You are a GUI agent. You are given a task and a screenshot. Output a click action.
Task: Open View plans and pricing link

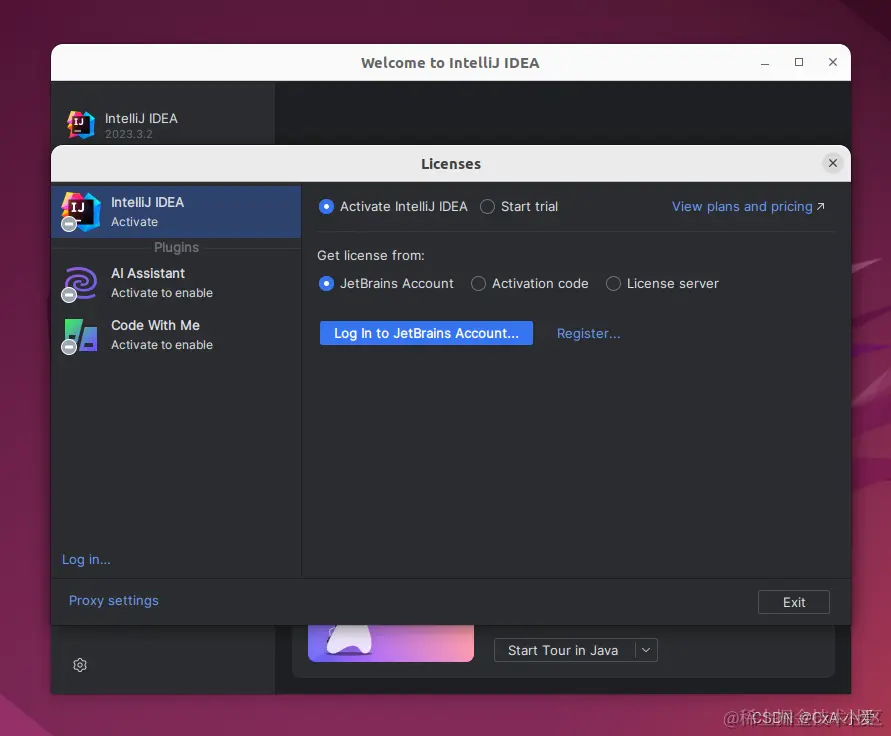point(742,206)
